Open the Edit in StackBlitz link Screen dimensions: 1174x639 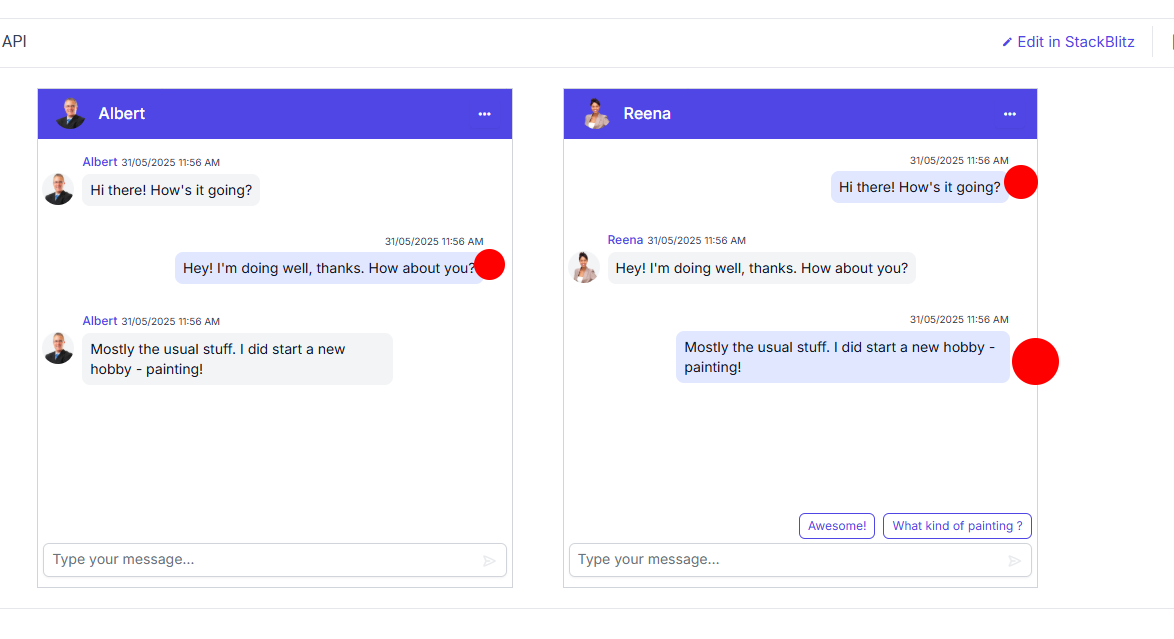pyautogui.click(x=1068, y=42)
